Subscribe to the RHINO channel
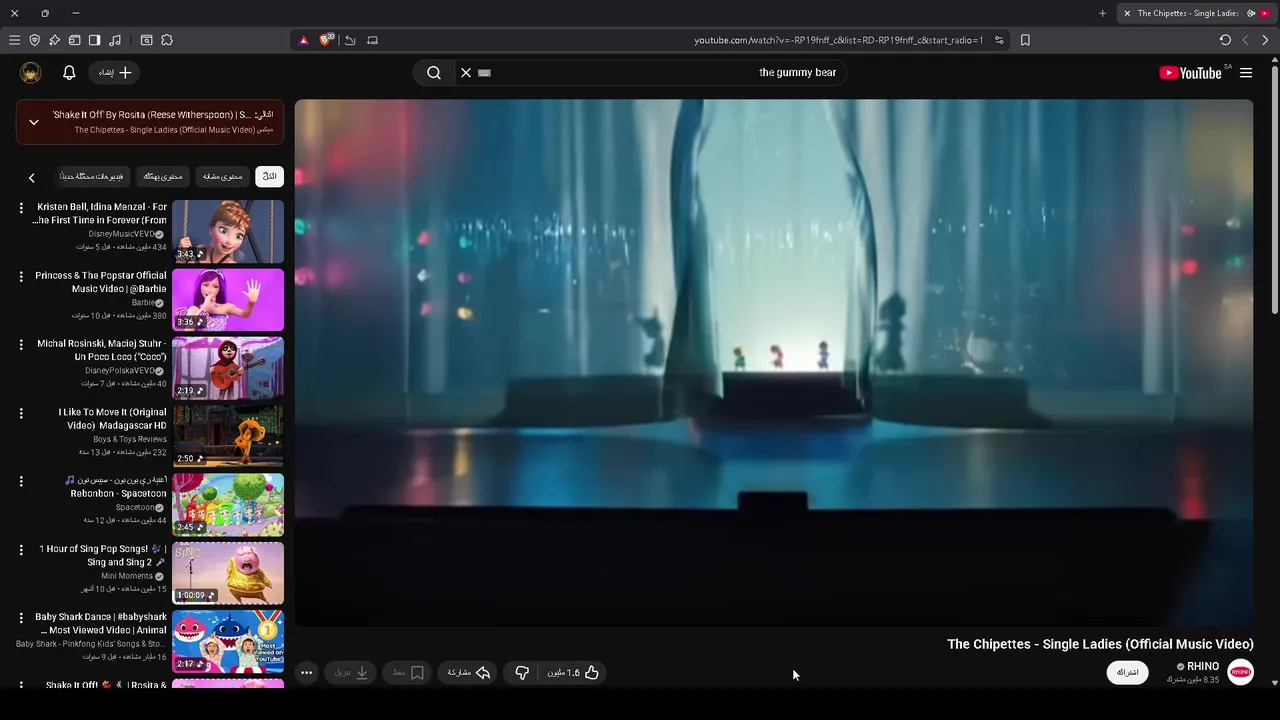 click(1127, 672)
